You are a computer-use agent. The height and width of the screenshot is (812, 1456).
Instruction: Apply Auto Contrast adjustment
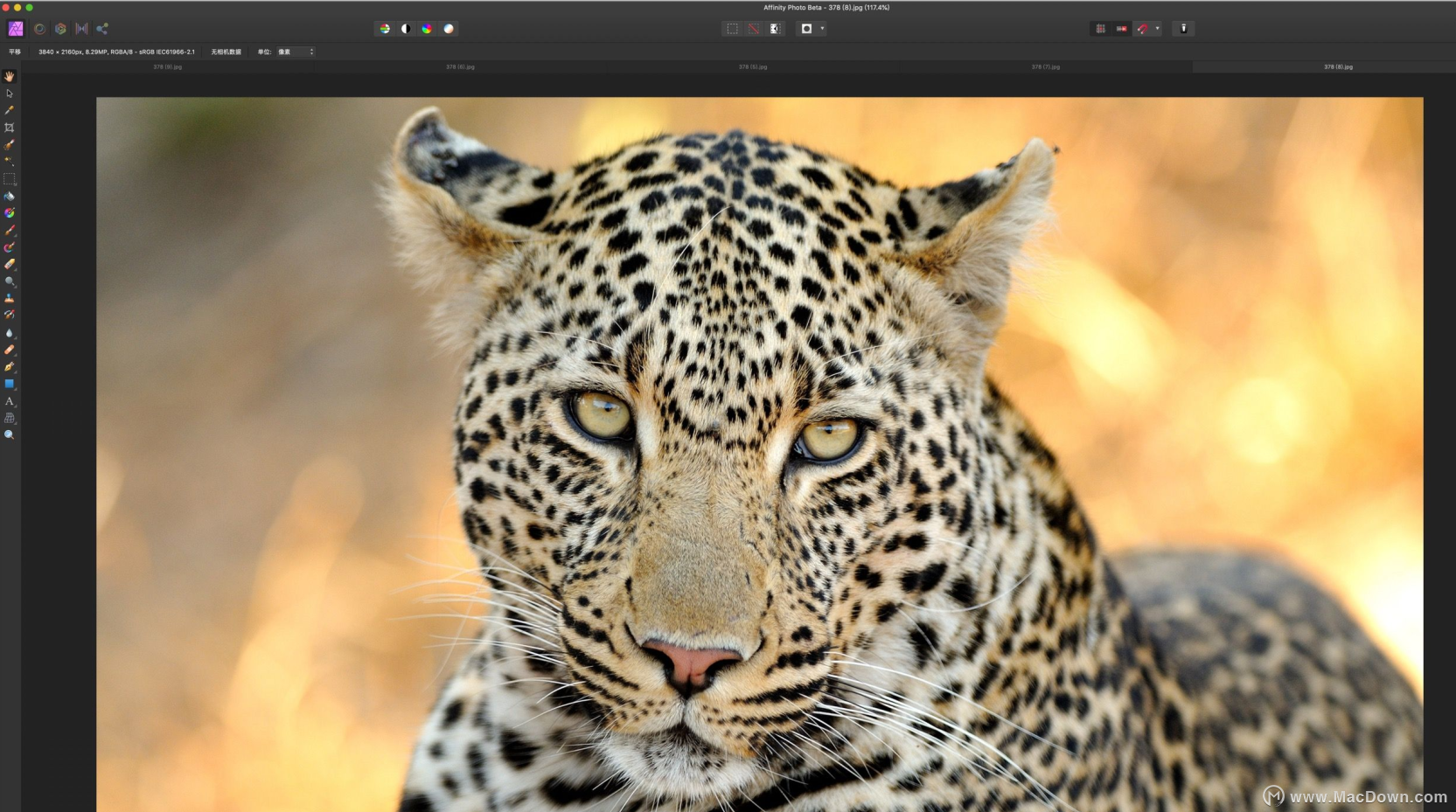(x=406, y=29)
